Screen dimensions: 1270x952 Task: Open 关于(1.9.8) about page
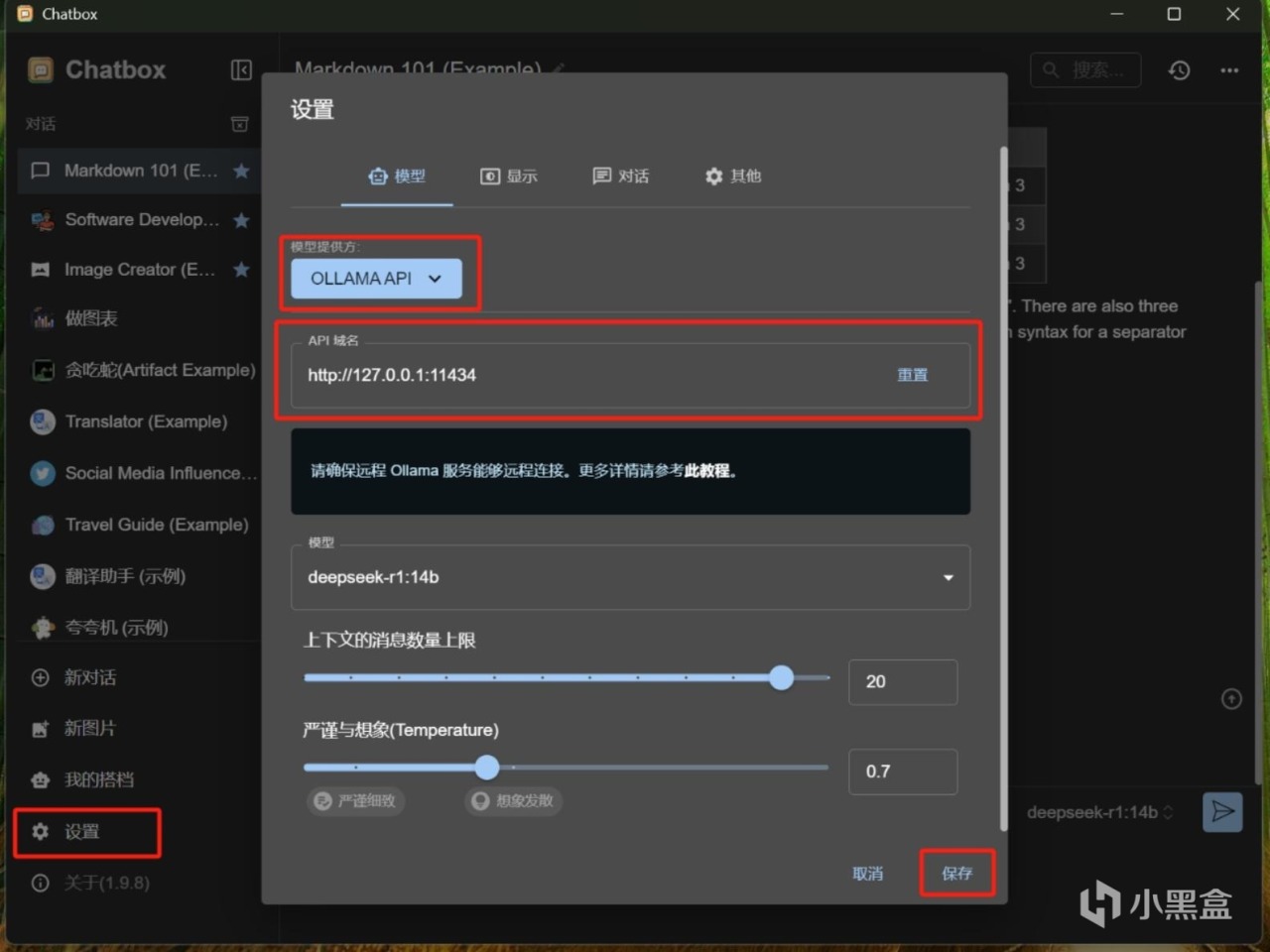point(139,883)
